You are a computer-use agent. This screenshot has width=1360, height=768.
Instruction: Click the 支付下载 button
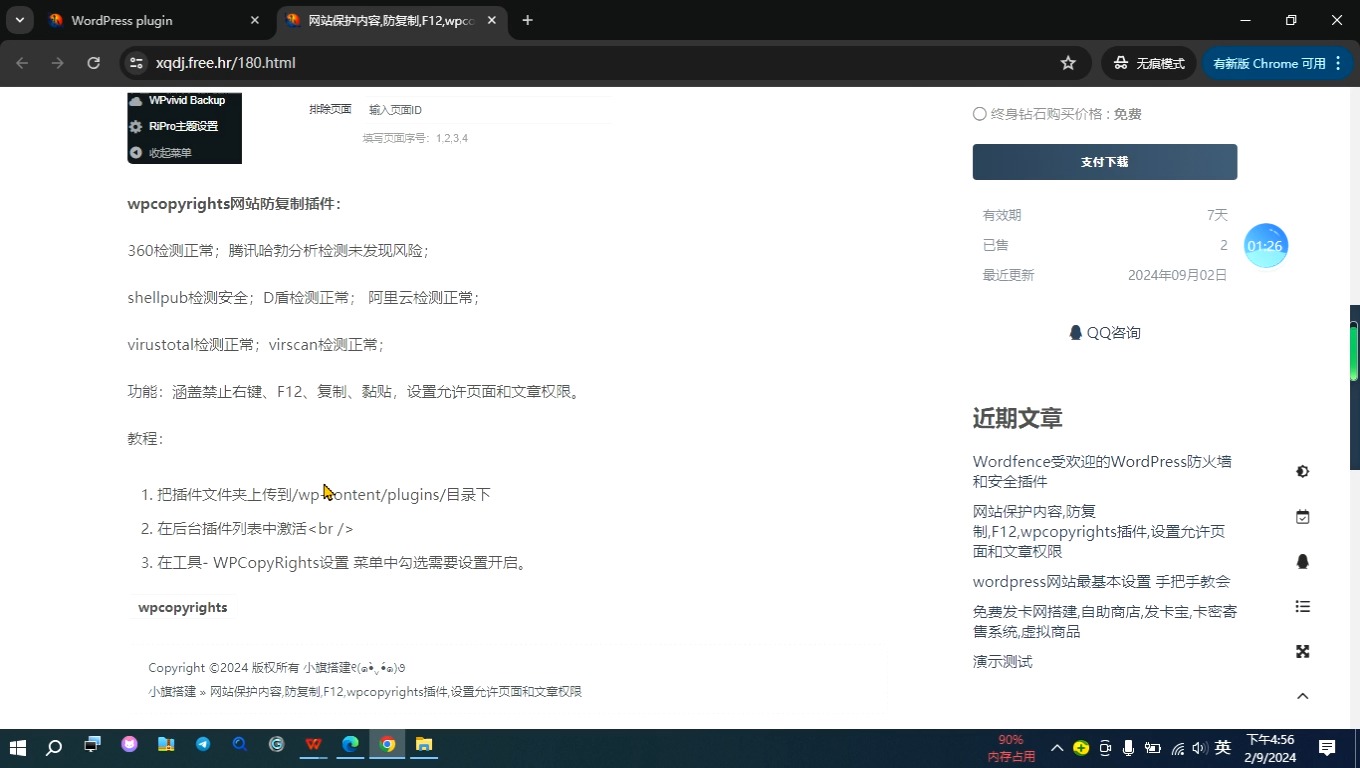pos(1104,161)
